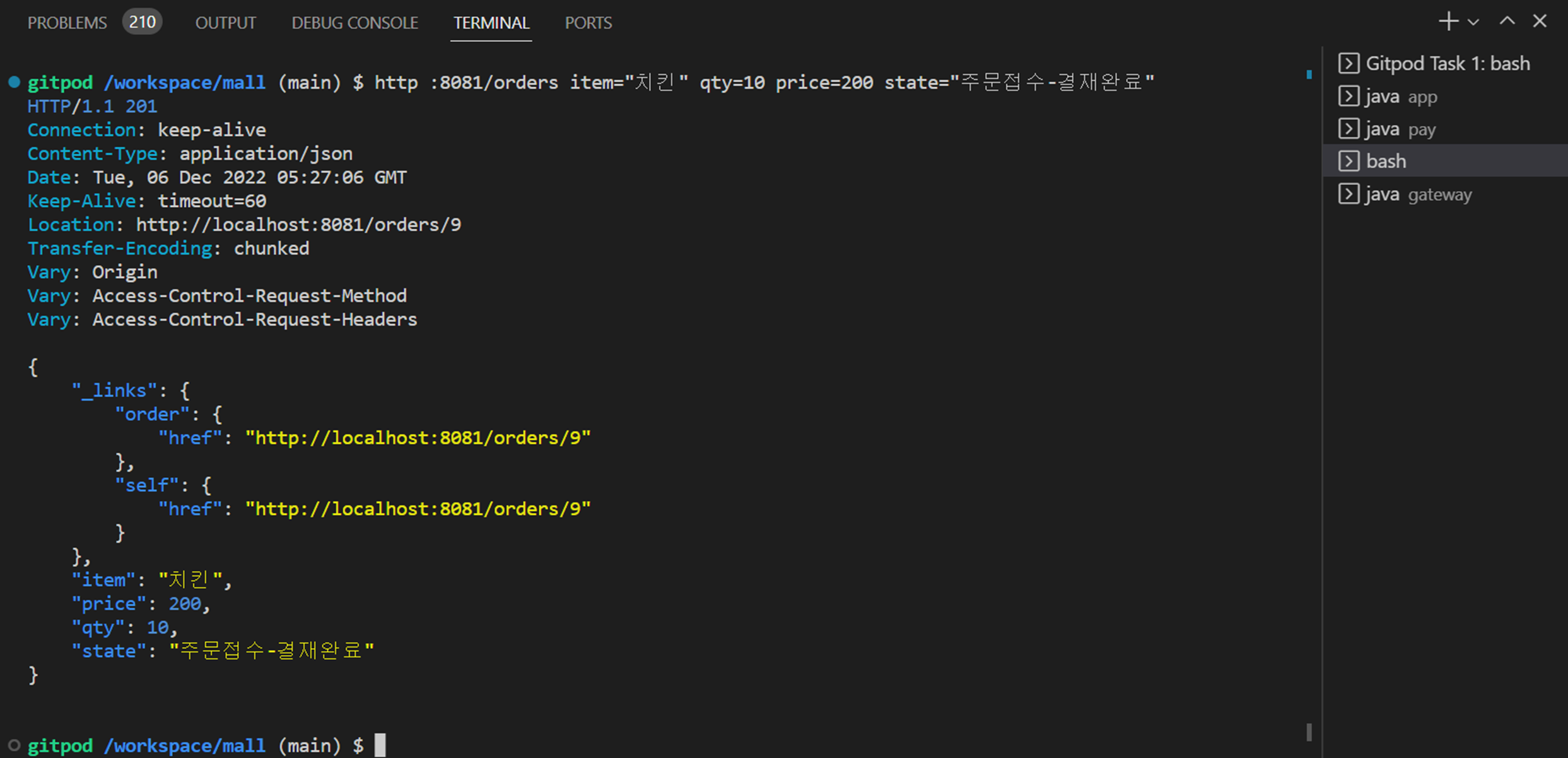This screenshot has width=1568, height=758.
Task: Switch to the Debug Console tab
Action: [x=354, y=23]
